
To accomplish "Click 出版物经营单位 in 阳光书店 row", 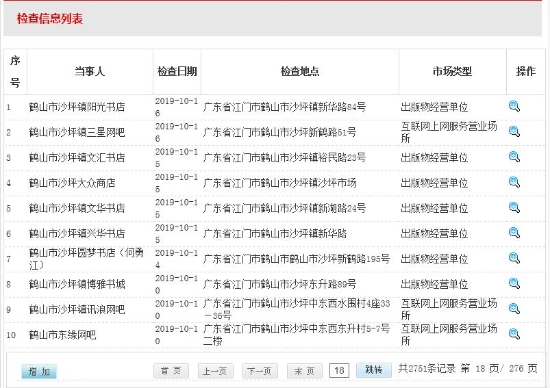I will tap(434, 107).
